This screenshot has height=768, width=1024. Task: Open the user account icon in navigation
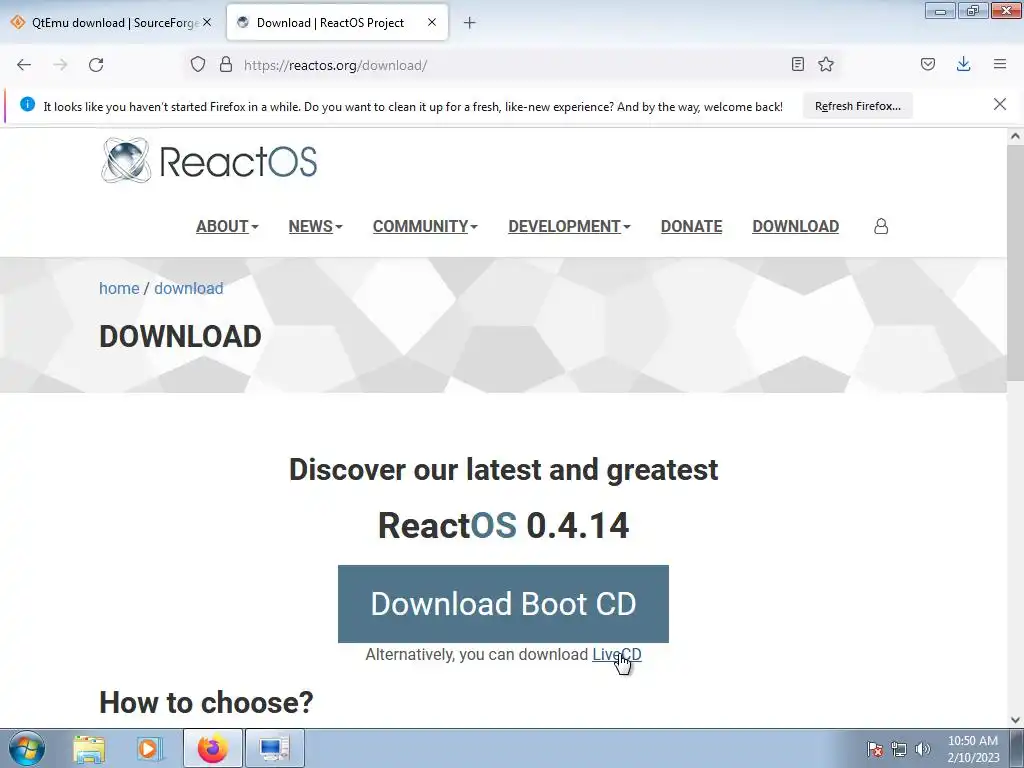pyautogui.click(x=881, y=226)
